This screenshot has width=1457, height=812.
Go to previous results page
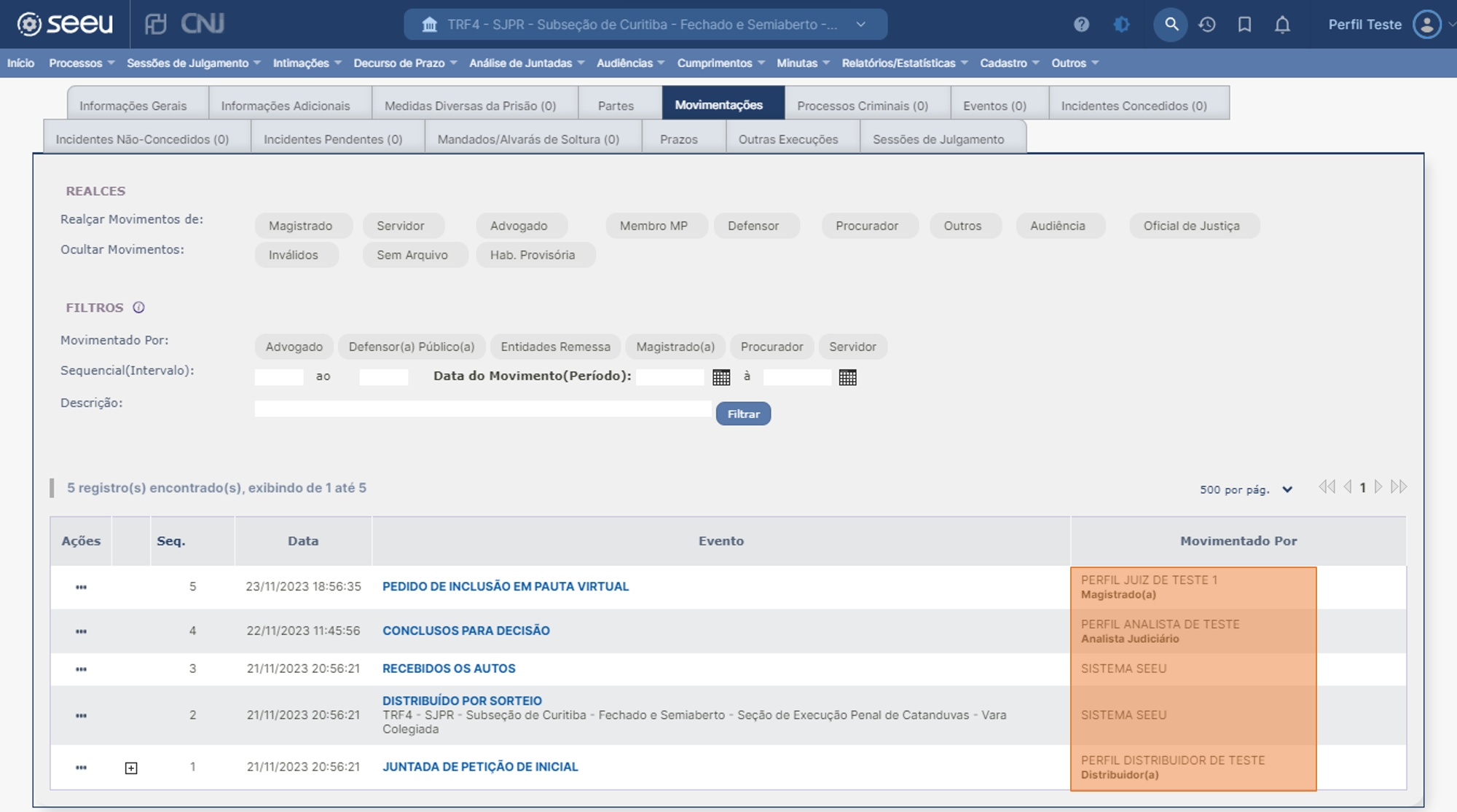(x=1348, y=487)
